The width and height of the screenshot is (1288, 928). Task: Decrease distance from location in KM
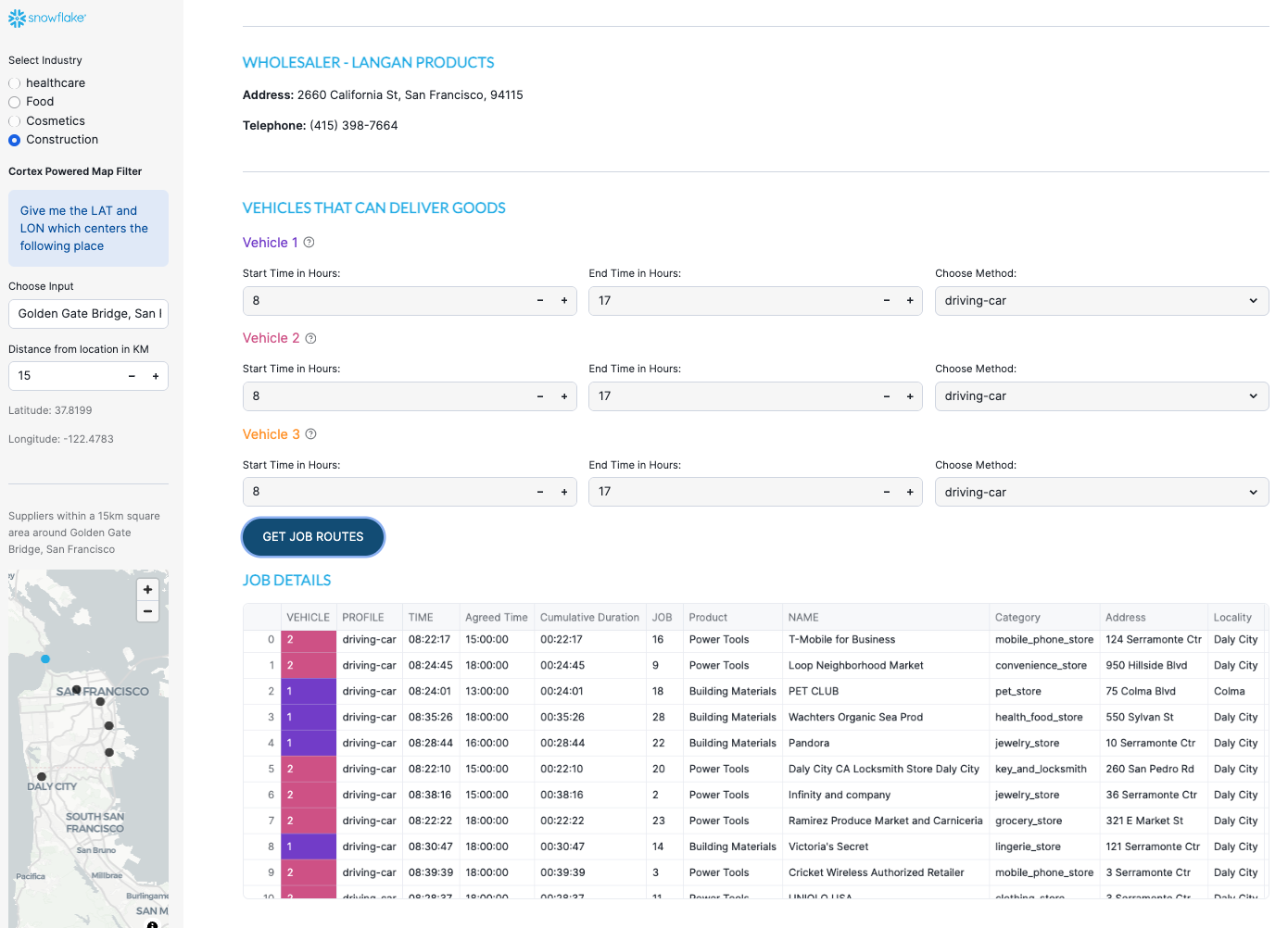[132, 376]
